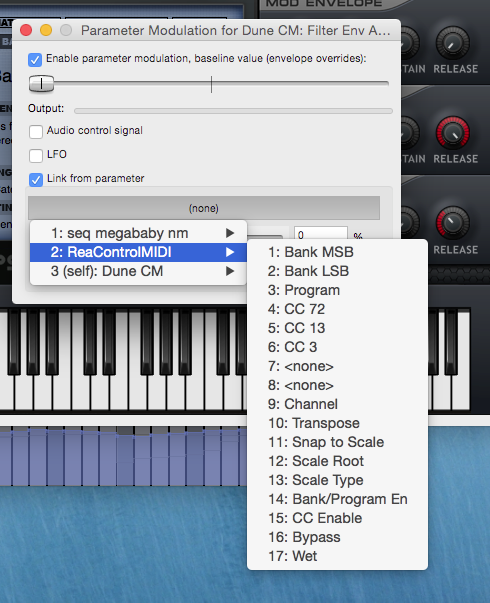Click the baseline value slider handle
Image resolution: width=490 pixels, height=603 pixels.
(42, 83)
